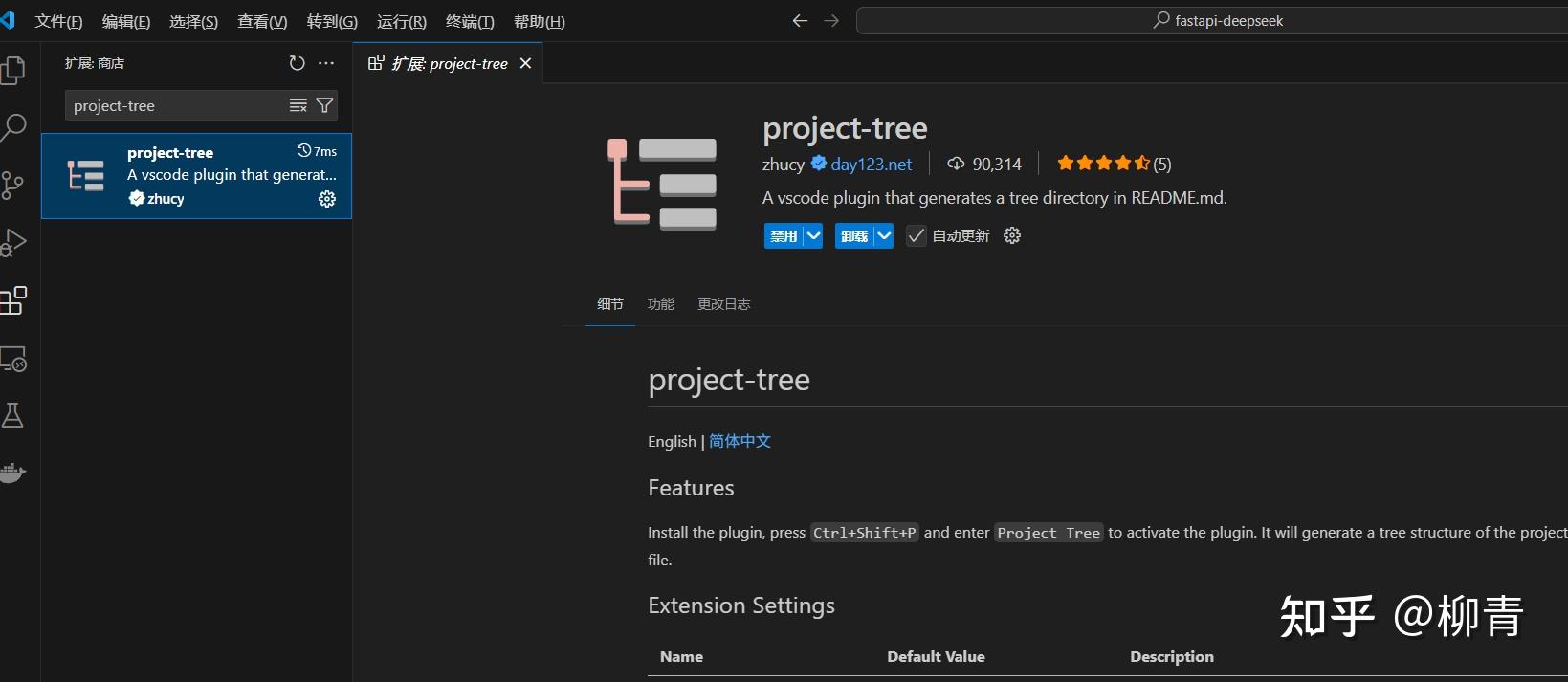Click the Name column header
This screenshot has width=1568, height=682.
681,656
